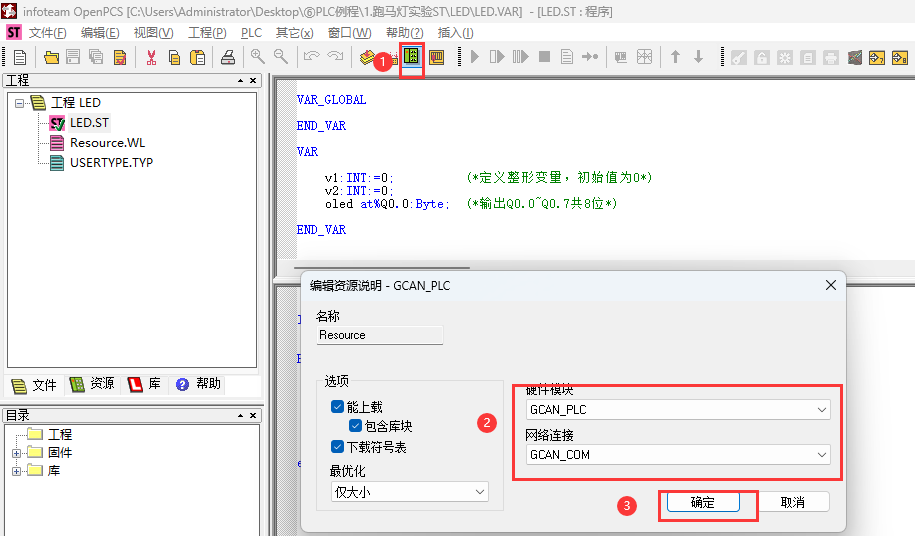Open the 其它(x) menu
Viewport: 915px width, 536px height.
click(x=295, y=33)
